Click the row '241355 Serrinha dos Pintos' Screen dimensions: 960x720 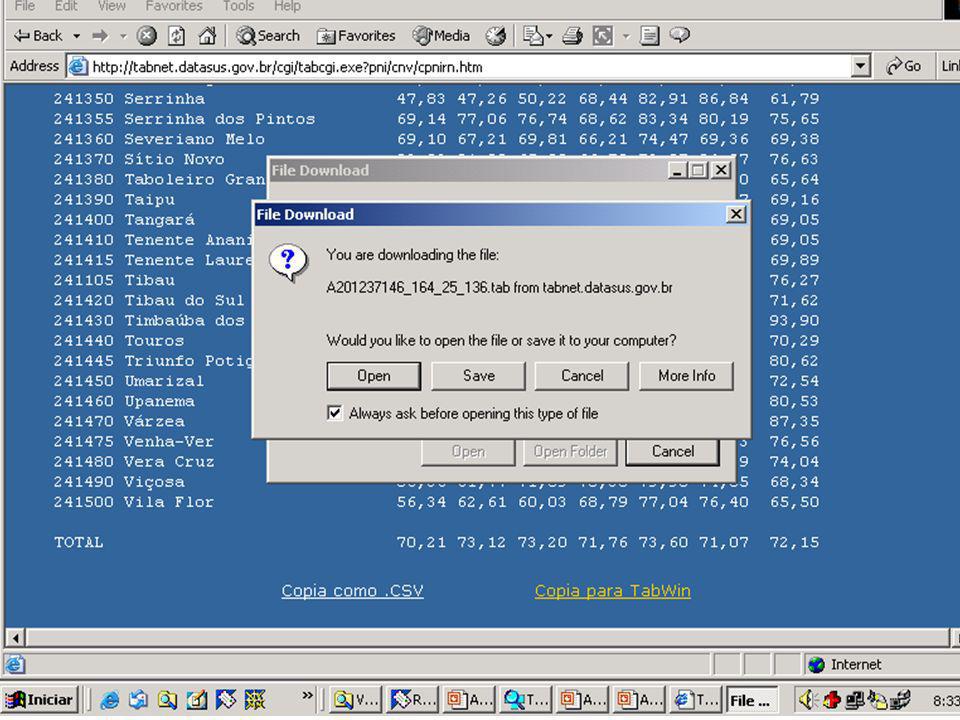pos(436,119)
